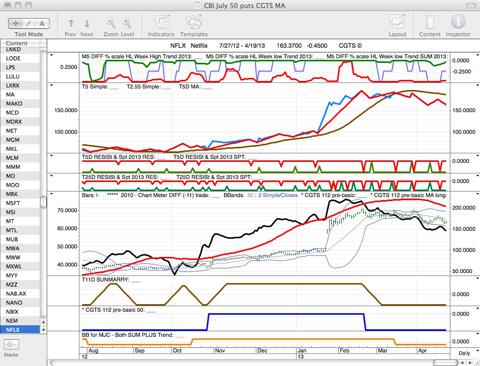Image resolution: width=480 pixels, height=366 pixels.
Task: Click the zoom in magnifier icon
Action: pyautogui.click(x=127, y=23)
